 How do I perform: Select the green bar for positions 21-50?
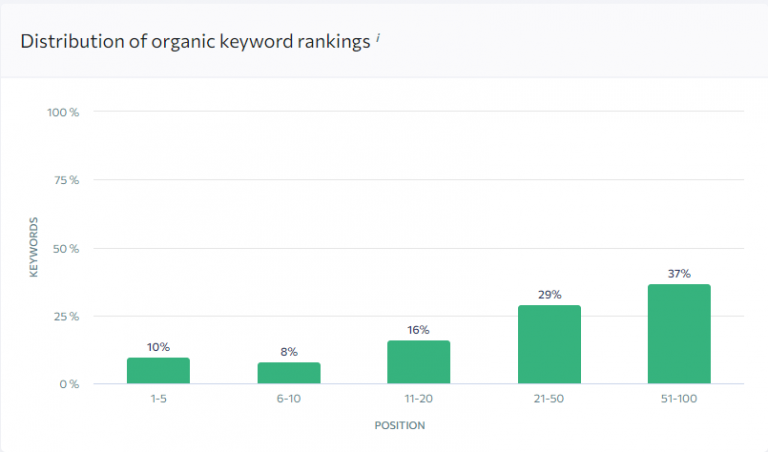pyautogui.click(x=549, y=345)
